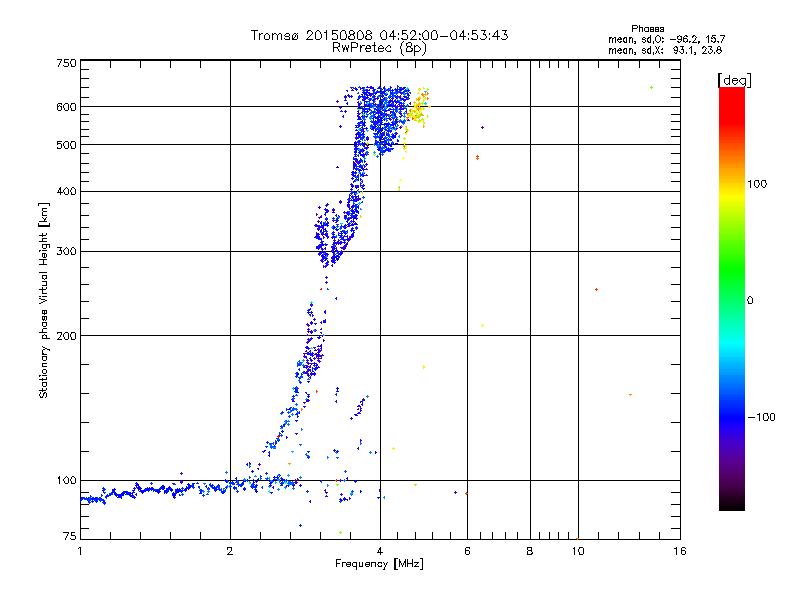Click the '600' y-axis tick label

click(66, 107)
